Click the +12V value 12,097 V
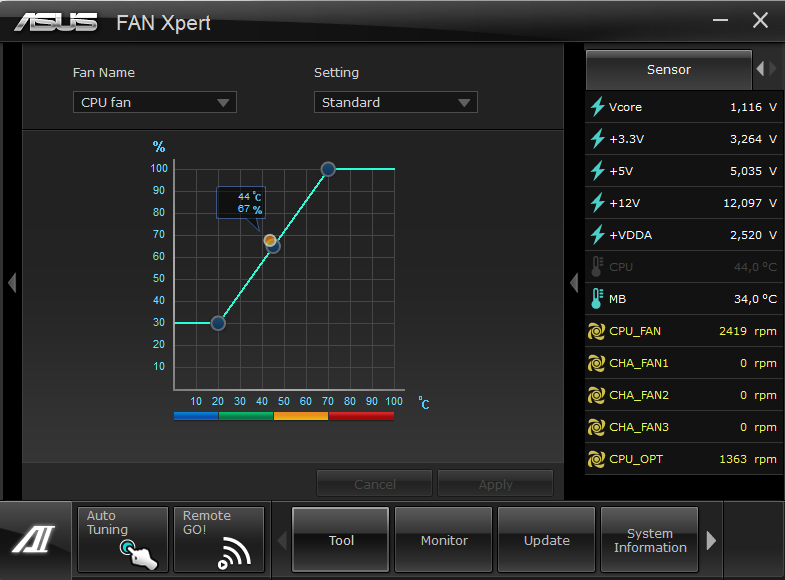 750,203
